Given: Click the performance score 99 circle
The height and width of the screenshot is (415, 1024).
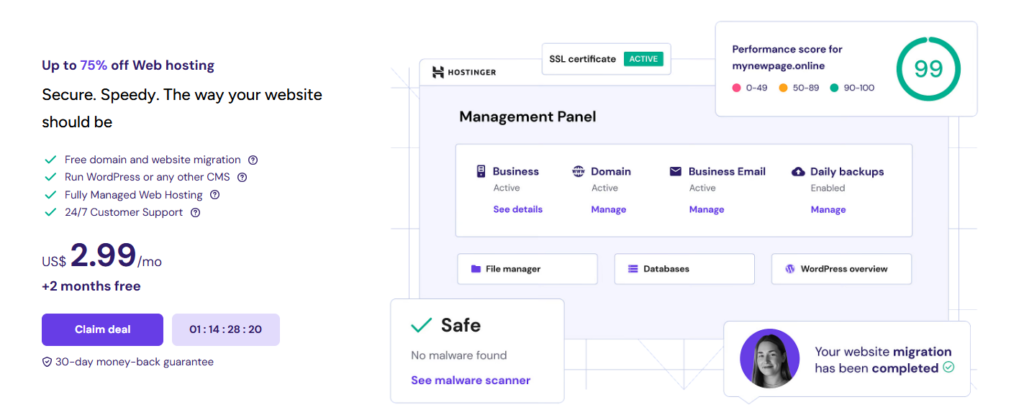Looking at the screenshot, I should tap(929, 69).
